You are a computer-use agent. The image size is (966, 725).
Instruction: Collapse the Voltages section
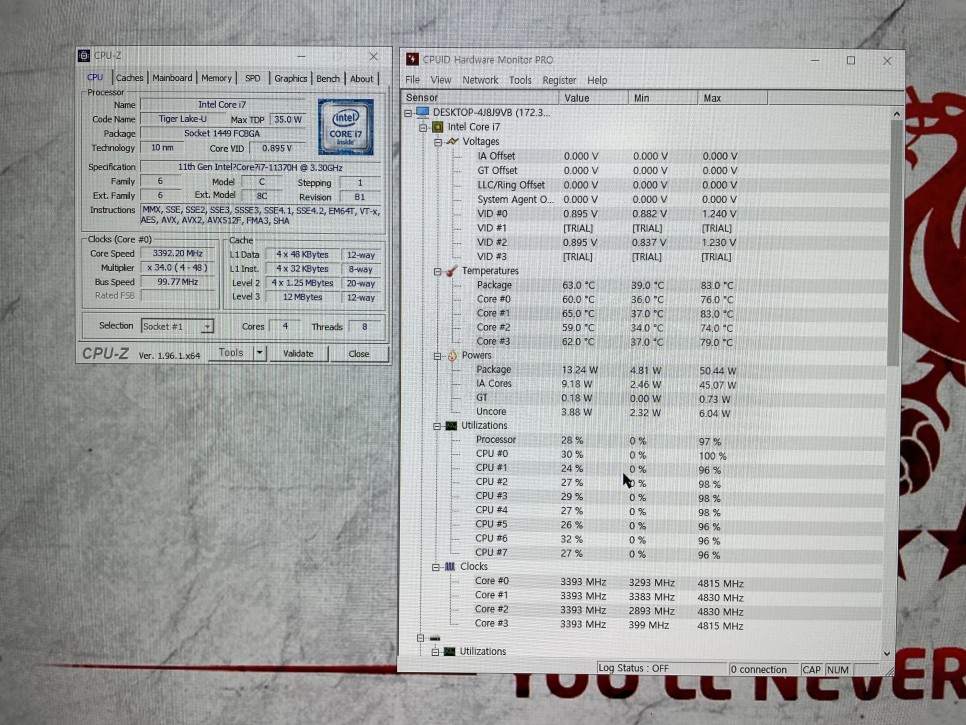click(437, 142)
